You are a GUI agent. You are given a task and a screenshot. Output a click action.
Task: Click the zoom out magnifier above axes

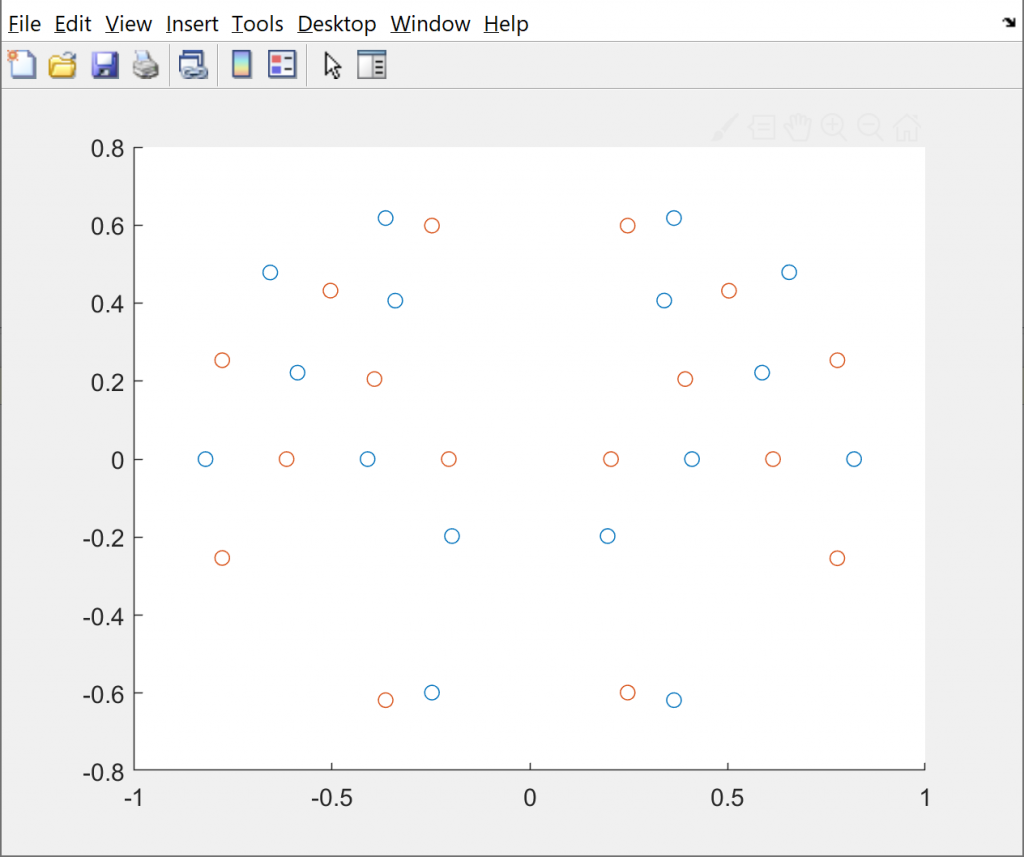pyautogui.click(x=870, y=127)
